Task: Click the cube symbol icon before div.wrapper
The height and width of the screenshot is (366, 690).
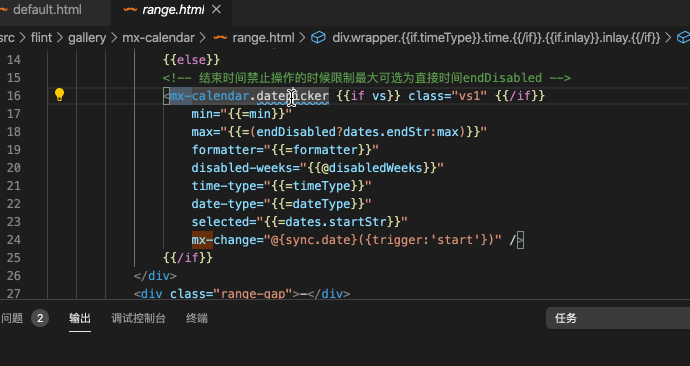Action: tap(318, 38)
